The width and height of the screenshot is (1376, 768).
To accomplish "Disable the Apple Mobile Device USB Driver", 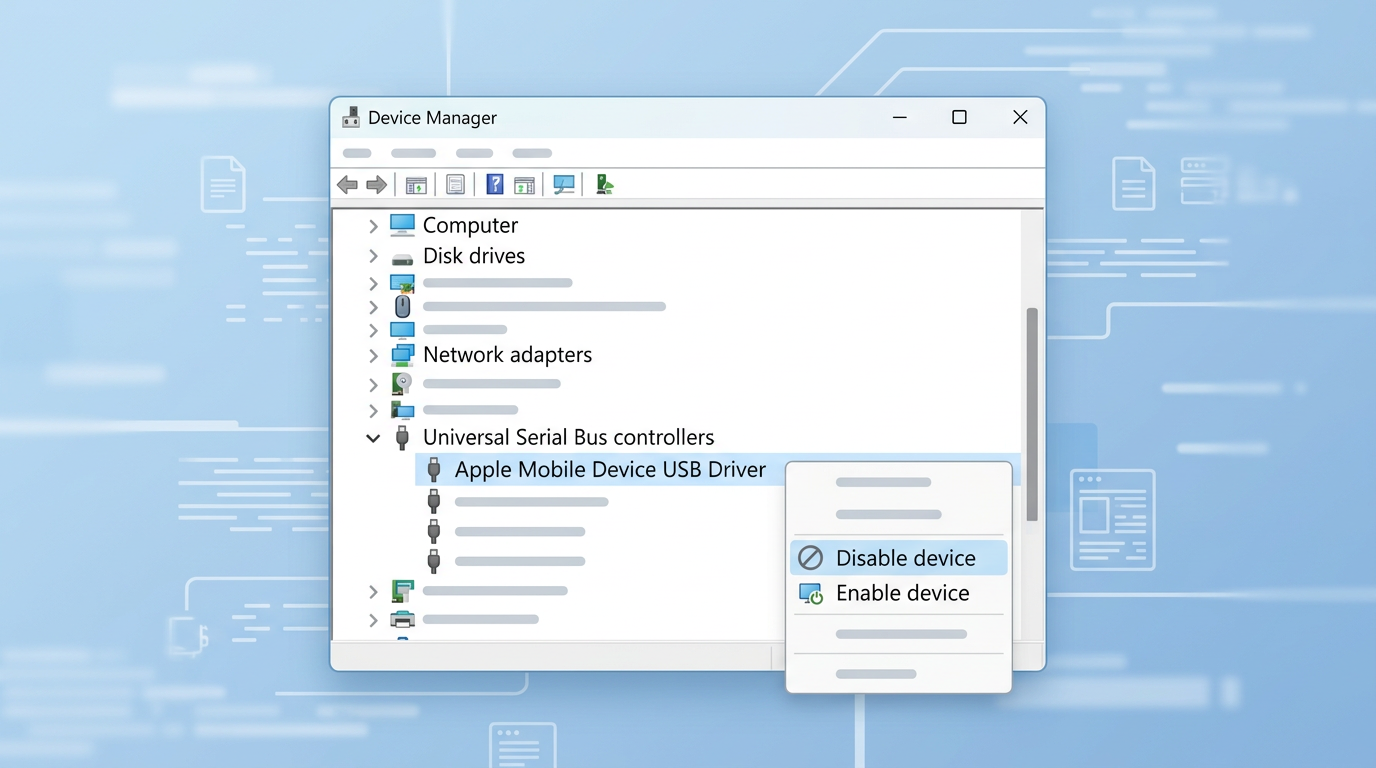I will click(x=905, y=557).
